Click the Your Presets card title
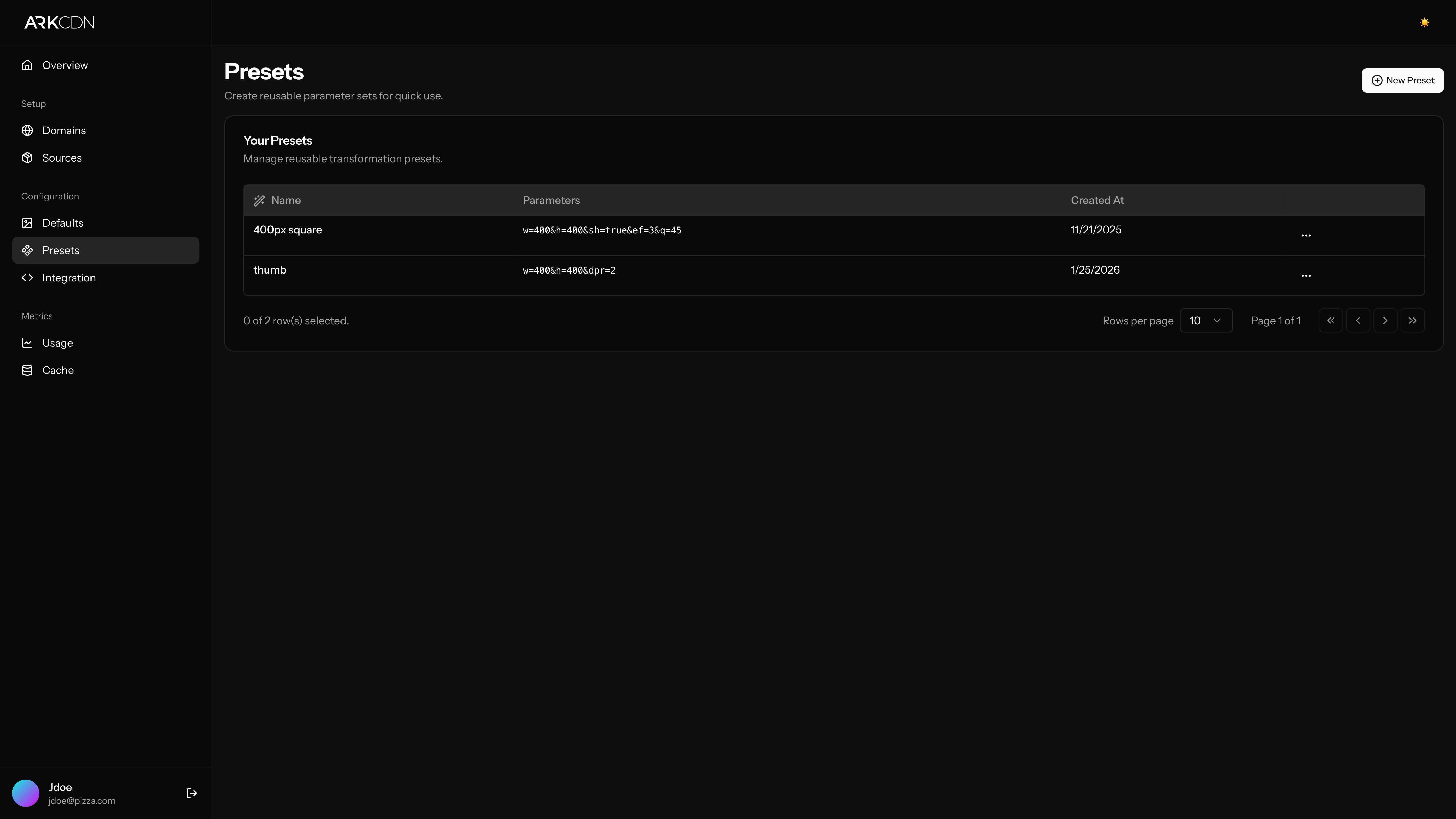 (x=278, y=141)
